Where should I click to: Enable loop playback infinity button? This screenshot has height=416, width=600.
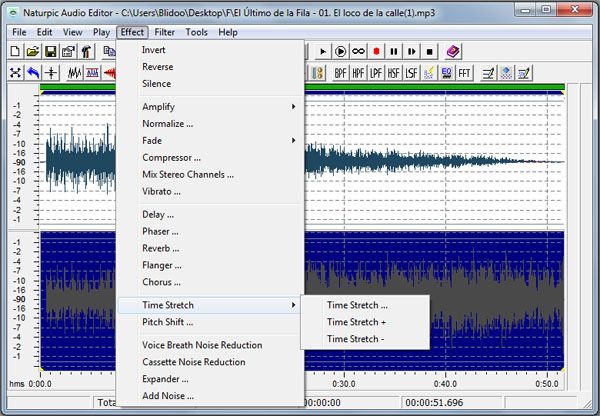coord(358,51)
